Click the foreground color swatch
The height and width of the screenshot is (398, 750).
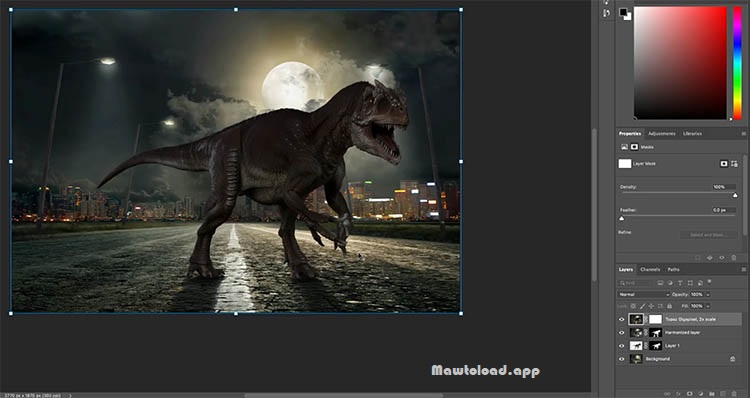point(623,12)
